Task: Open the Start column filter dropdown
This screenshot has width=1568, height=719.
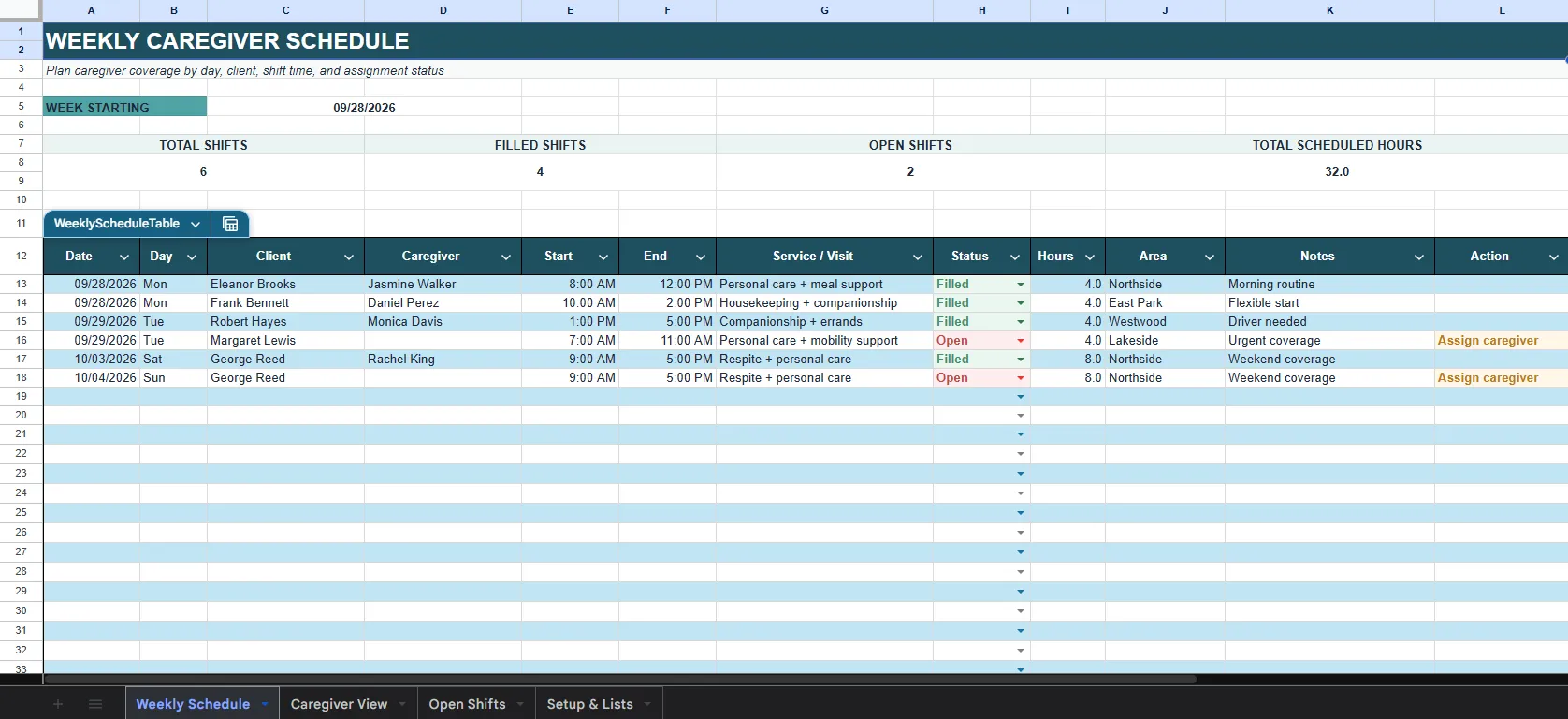Action: pos(603,257)
